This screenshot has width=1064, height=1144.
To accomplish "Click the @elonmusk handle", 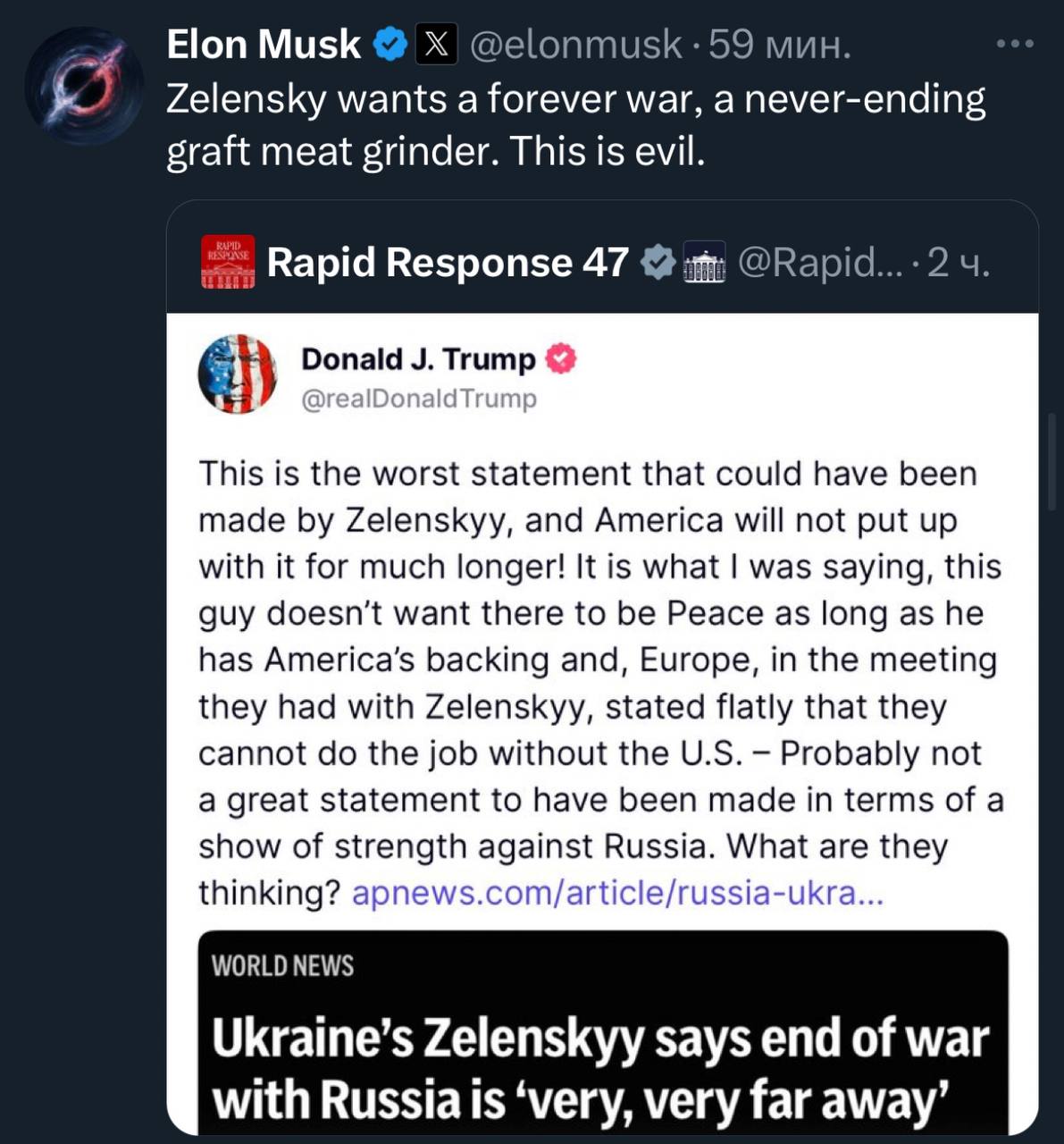I will pyautogui.click(x=574, y=44).
